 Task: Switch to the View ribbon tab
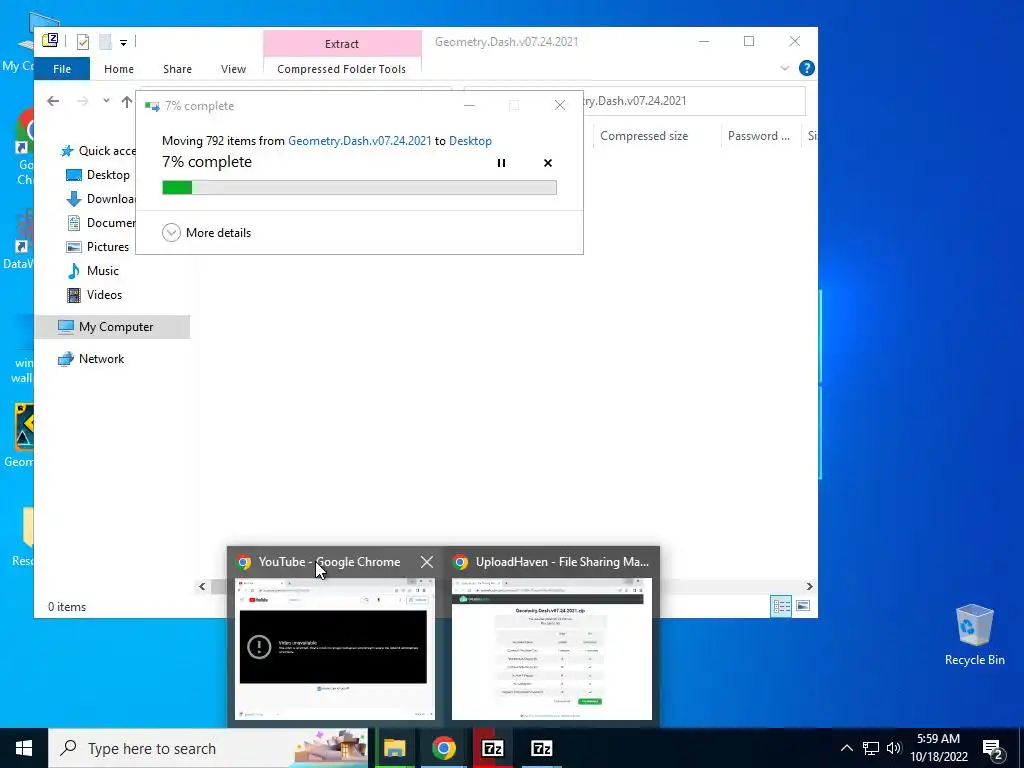click(233, 69)
